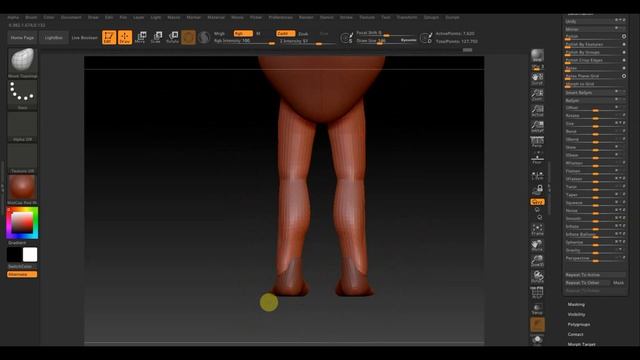Click the BPR render icon
This screenshot has width=640, height=360.
[537, 56]
